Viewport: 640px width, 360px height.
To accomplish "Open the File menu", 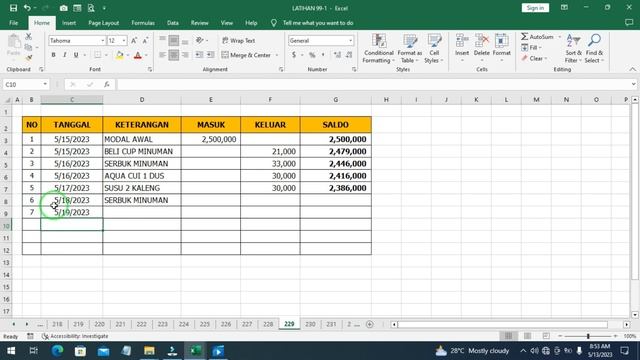I will (13, 23).
